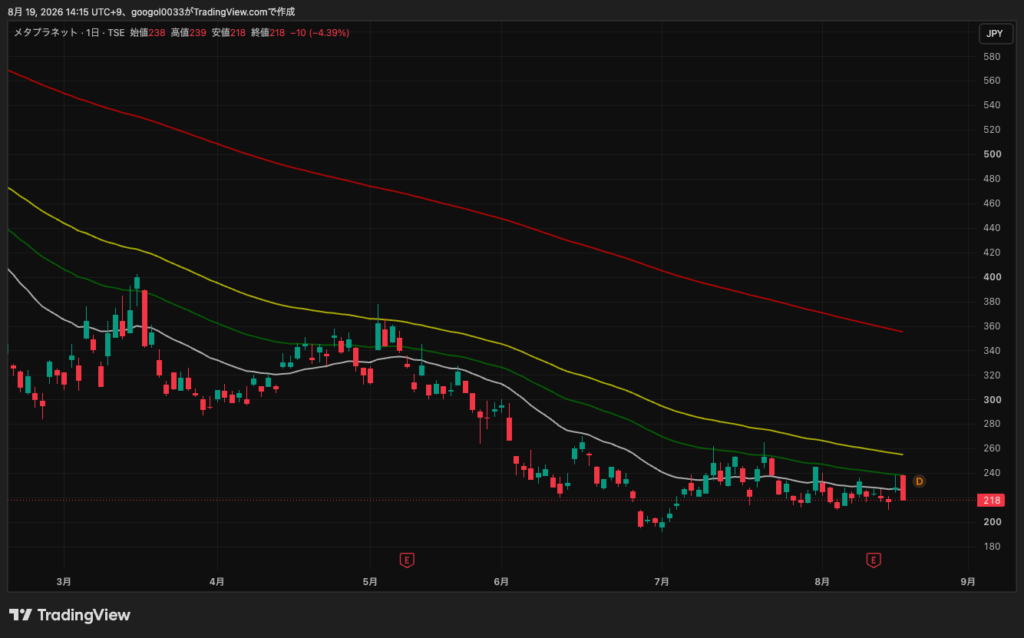Click the JPY currency button
The image size is (1024, 638).
[x=995, y=33]
